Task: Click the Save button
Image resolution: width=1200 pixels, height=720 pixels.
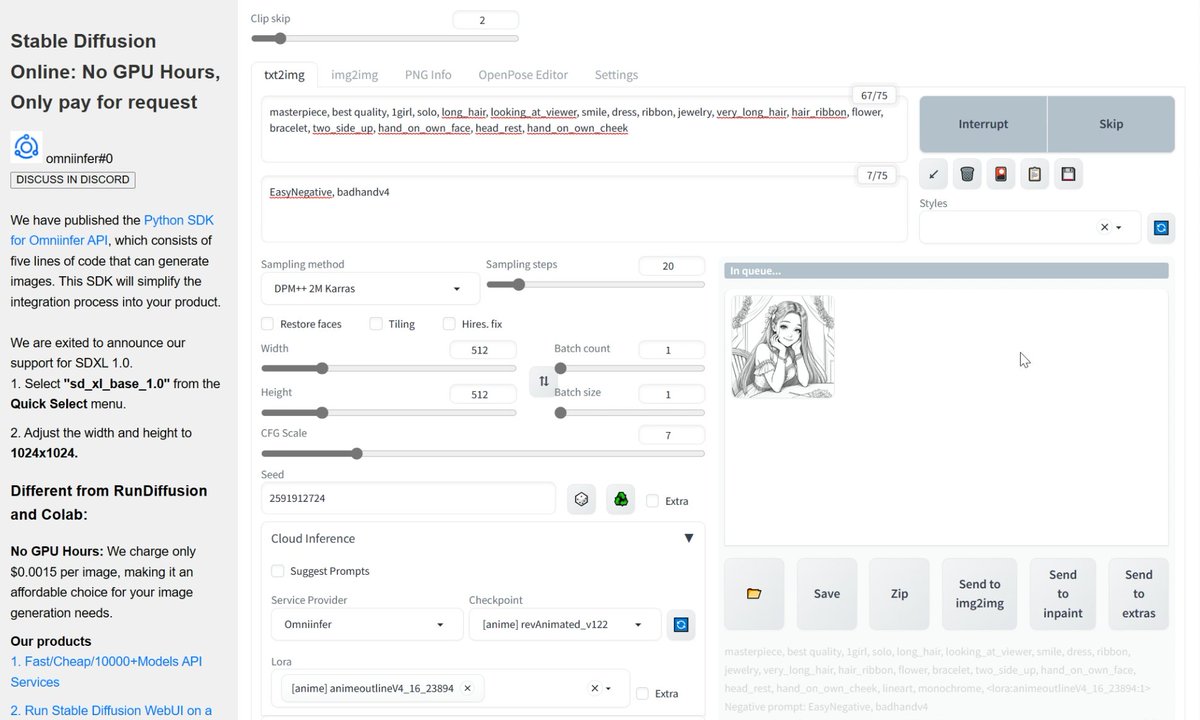Action: click(x=827, y=593)
